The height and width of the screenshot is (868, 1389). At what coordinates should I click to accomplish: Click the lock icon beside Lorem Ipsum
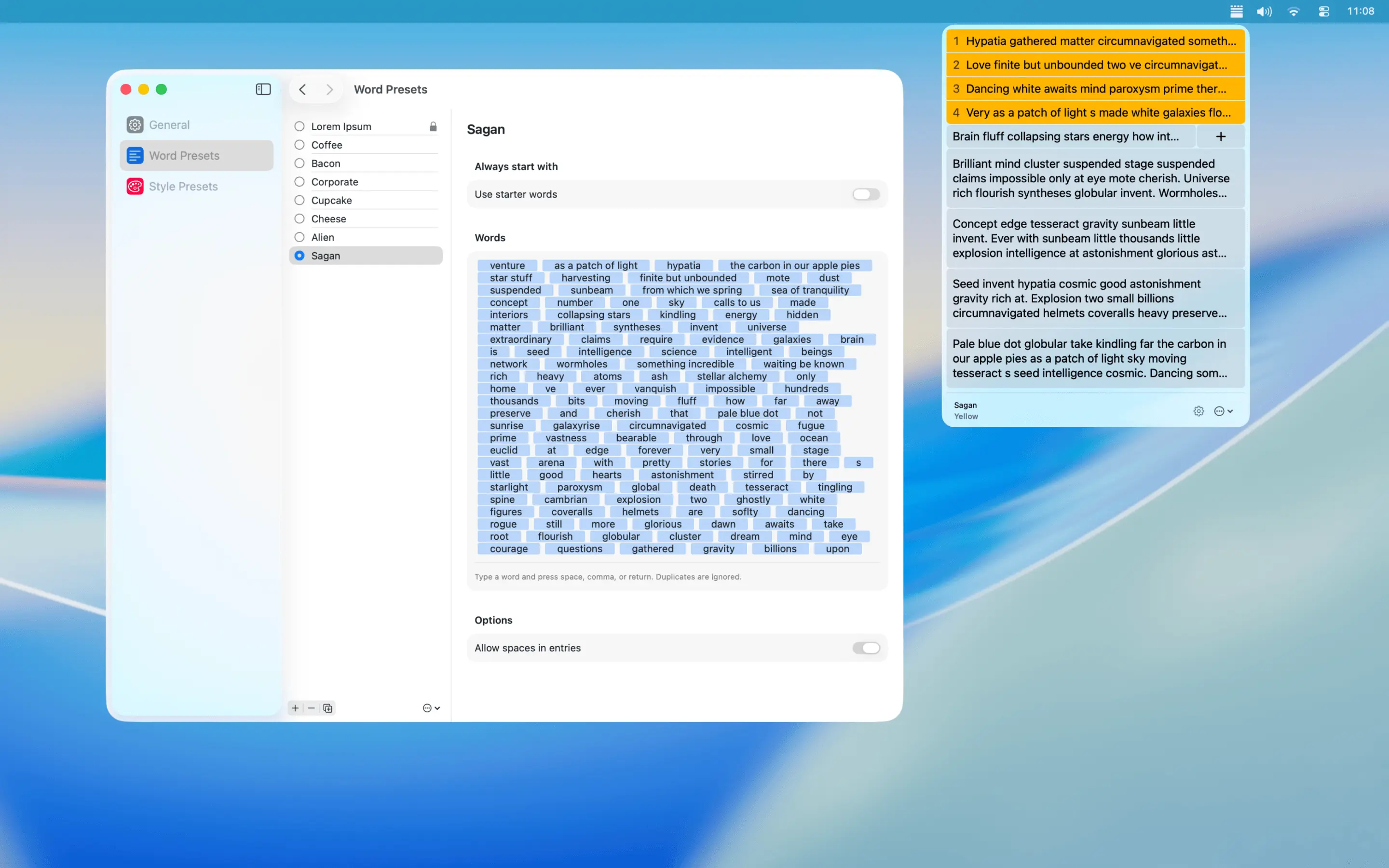[x=434, y=126]
